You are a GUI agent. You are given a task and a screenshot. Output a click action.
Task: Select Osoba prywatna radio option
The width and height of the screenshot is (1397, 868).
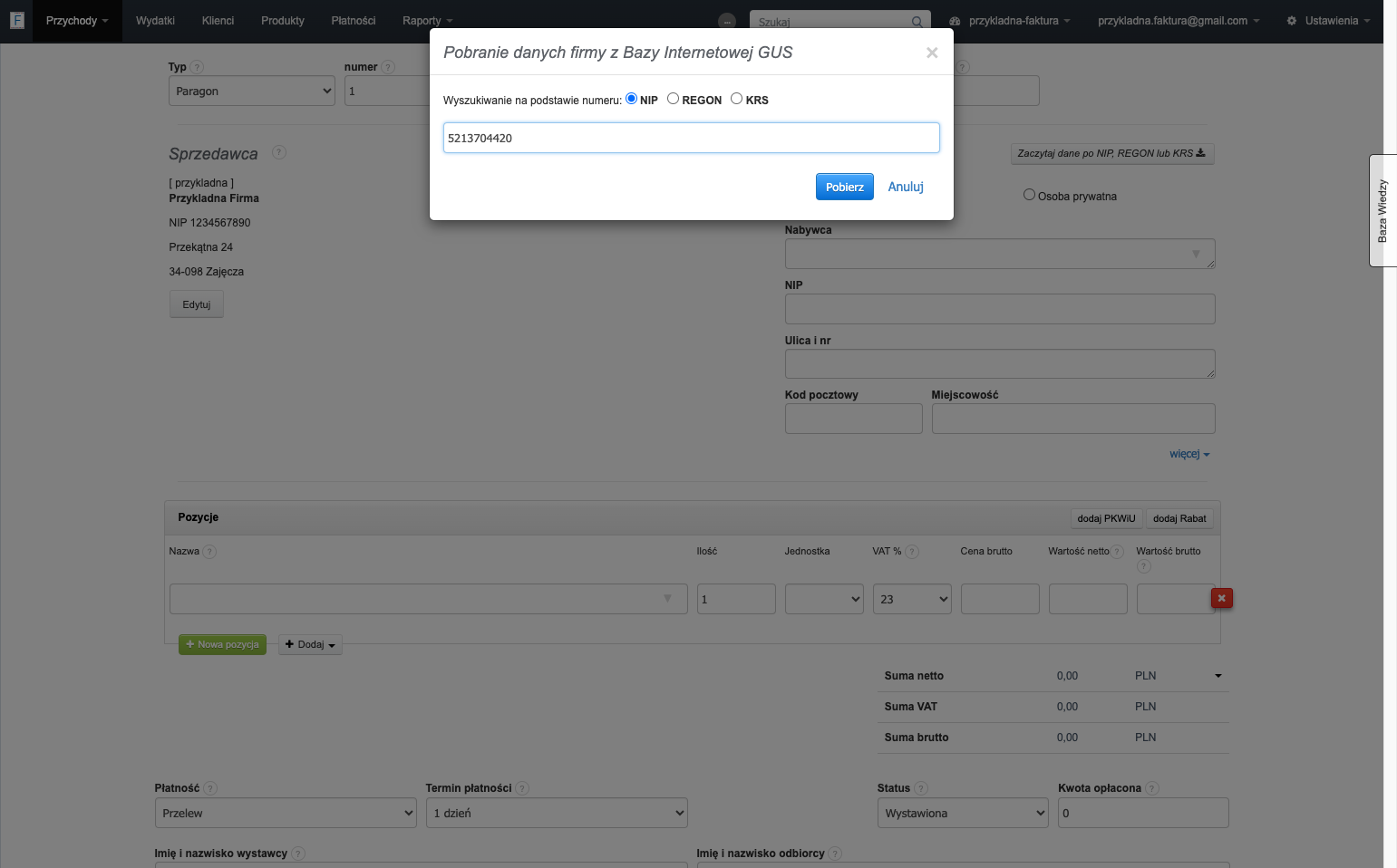[x=1029, y=195]
